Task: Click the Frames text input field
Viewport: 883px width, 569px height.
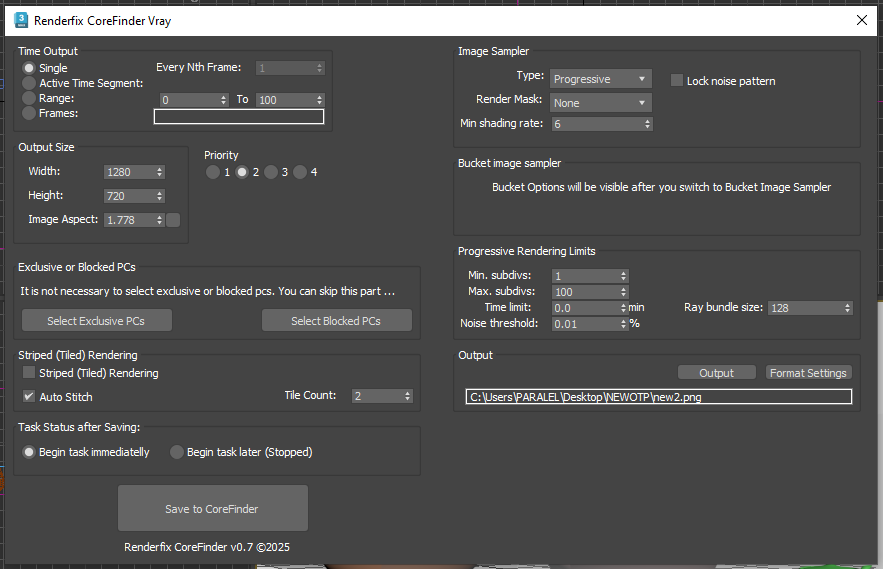Action: tap(239, 117)
